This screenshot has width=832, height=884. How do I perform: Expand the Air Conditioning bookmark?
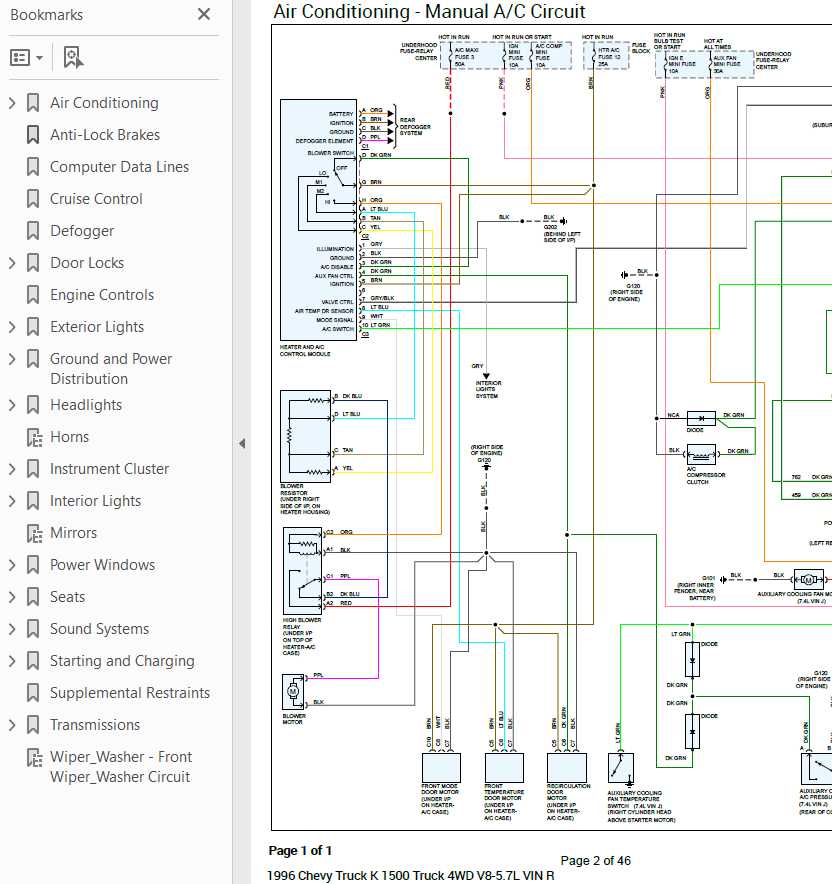[12, 103]
